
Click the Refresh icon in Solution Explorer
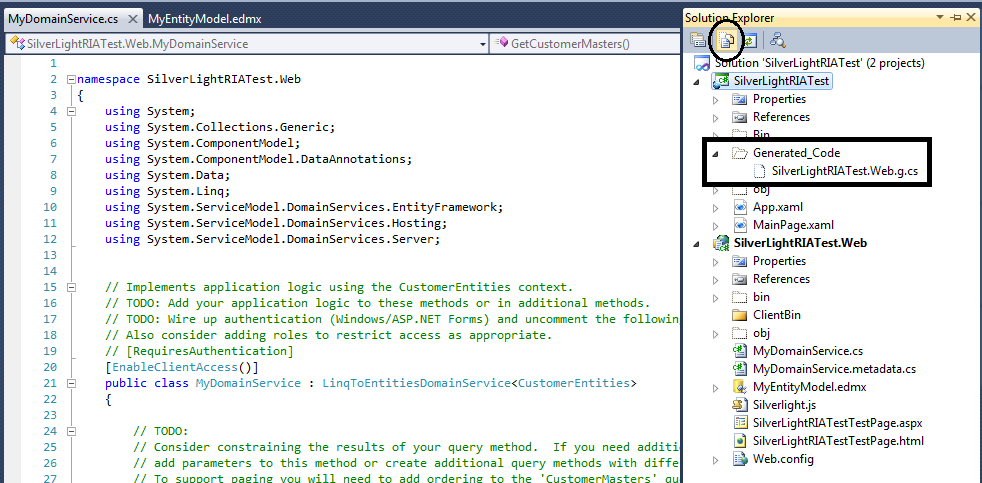[750, 41]
